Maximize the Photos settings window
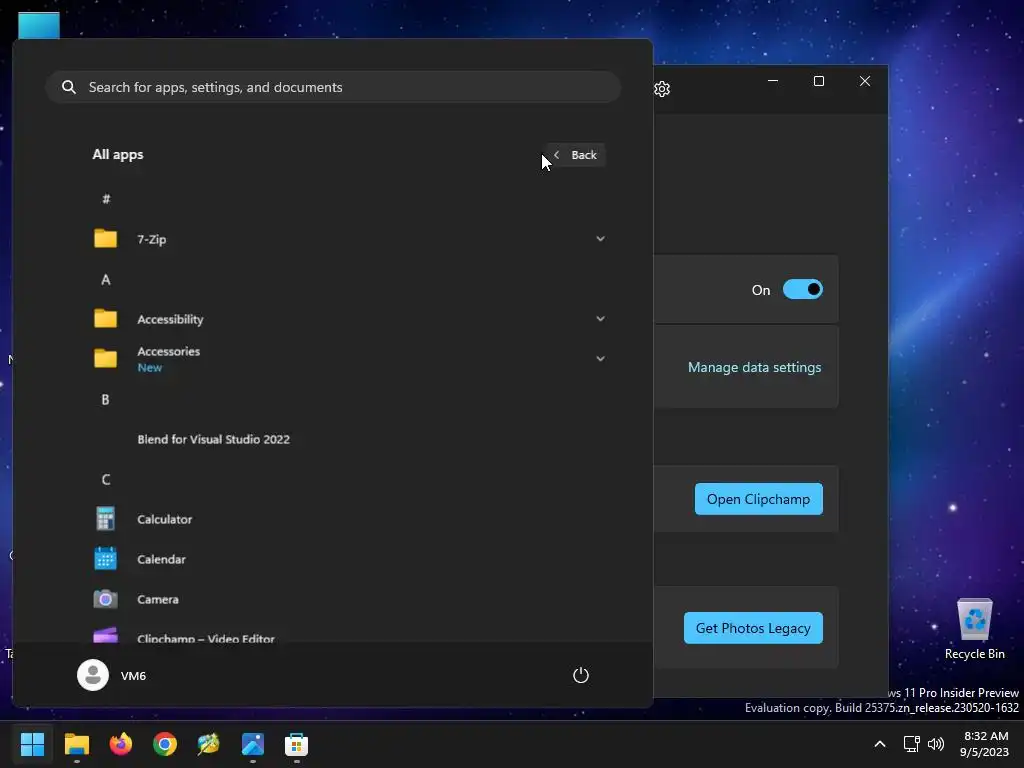Image resolution: width=1024 pixels, height=768 pixels. click(x=818, y=81)
